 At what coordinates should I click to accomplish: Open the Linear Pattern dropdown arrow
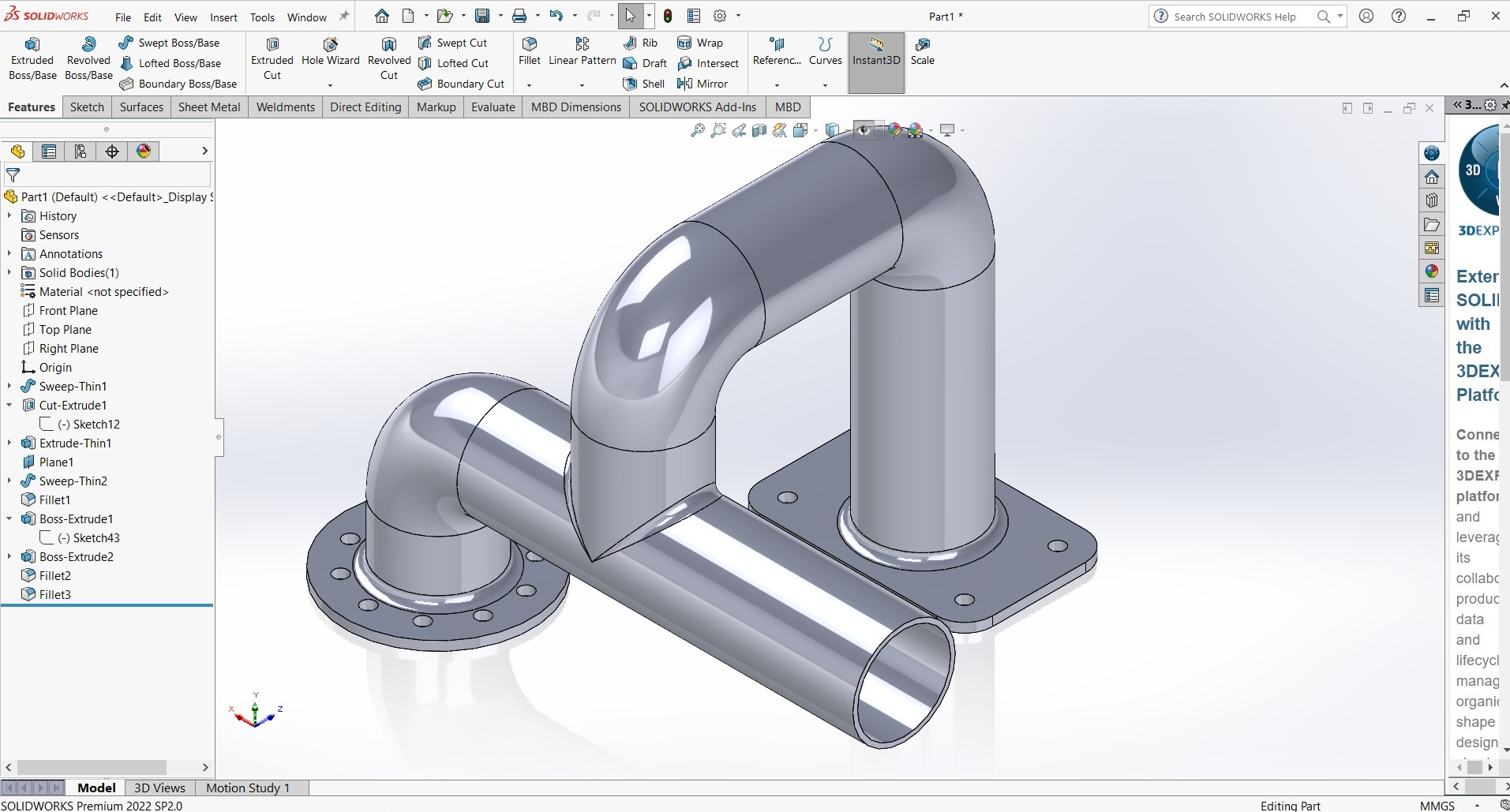coord(582,85)
